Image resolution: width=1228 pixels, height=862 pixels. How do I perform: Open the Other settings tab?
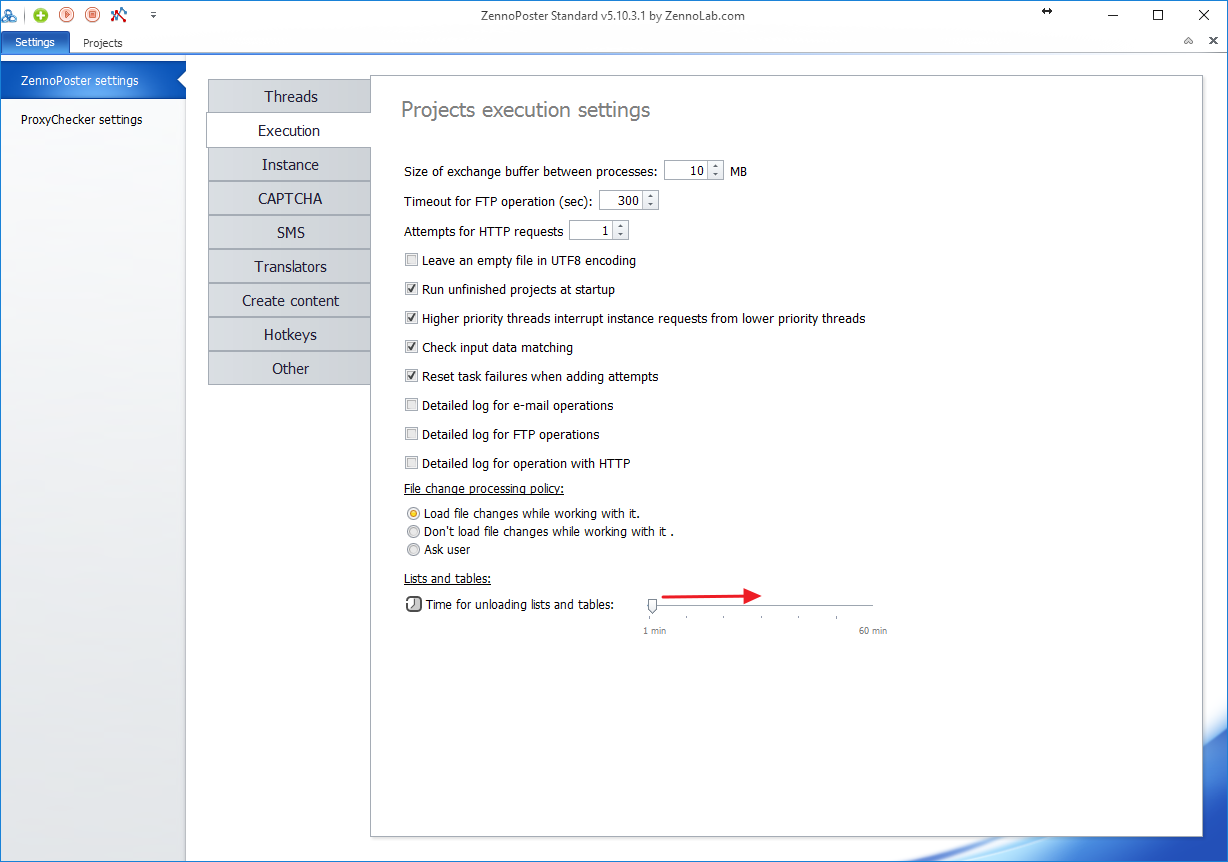(290, 369)
